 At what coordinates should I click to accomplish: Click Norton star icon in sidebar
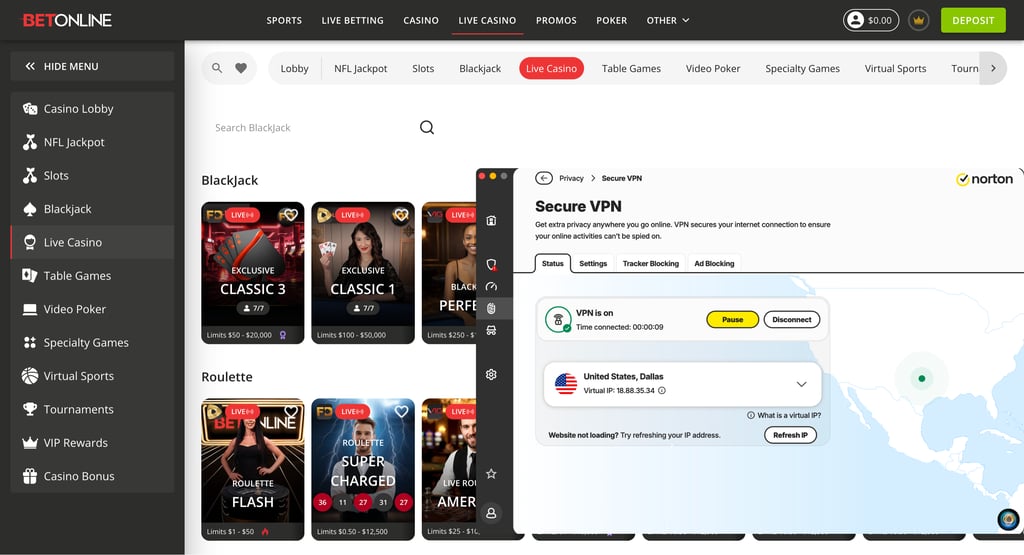491,474
